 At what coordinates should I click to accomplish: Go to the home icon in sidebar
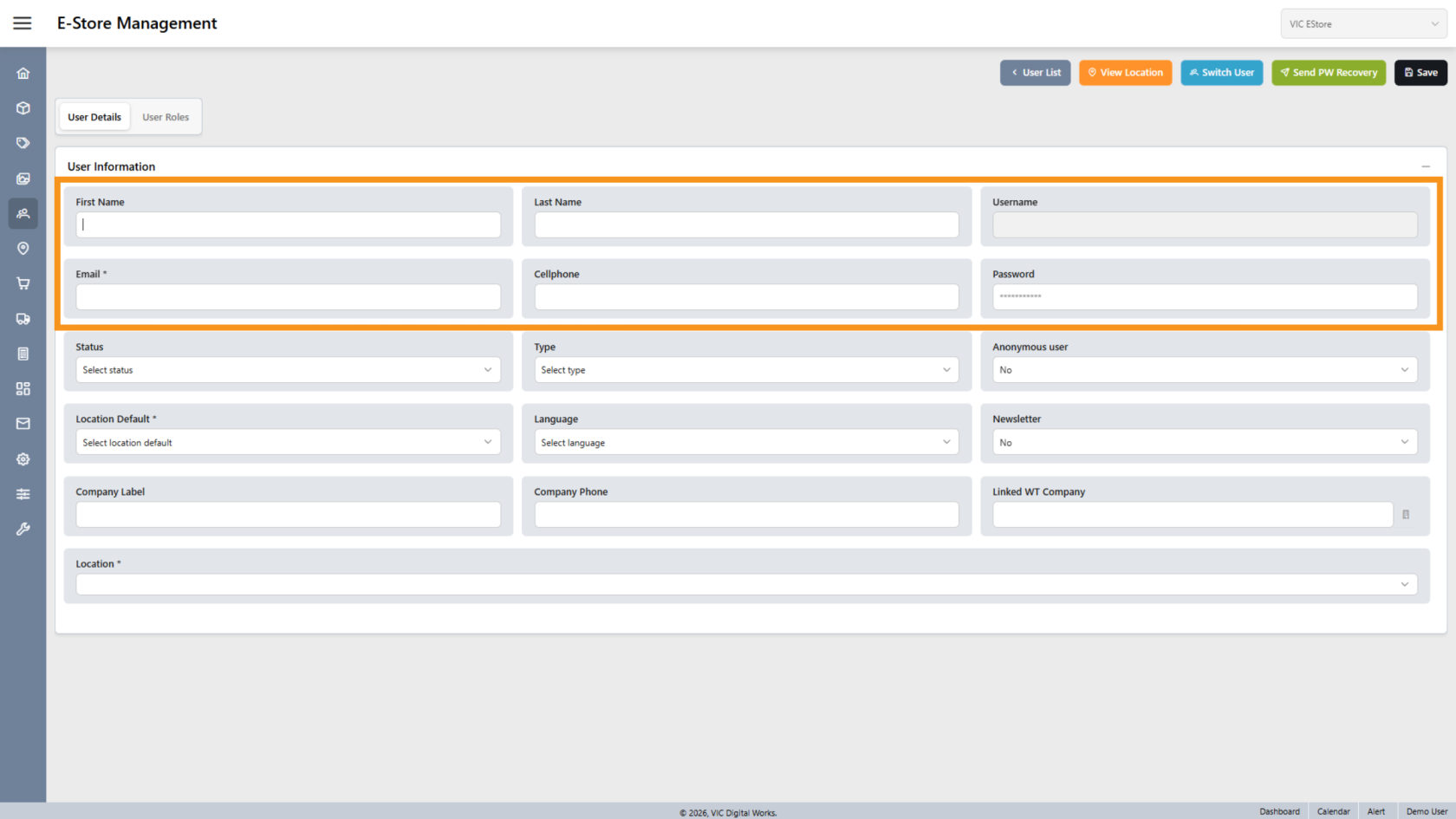23,74
